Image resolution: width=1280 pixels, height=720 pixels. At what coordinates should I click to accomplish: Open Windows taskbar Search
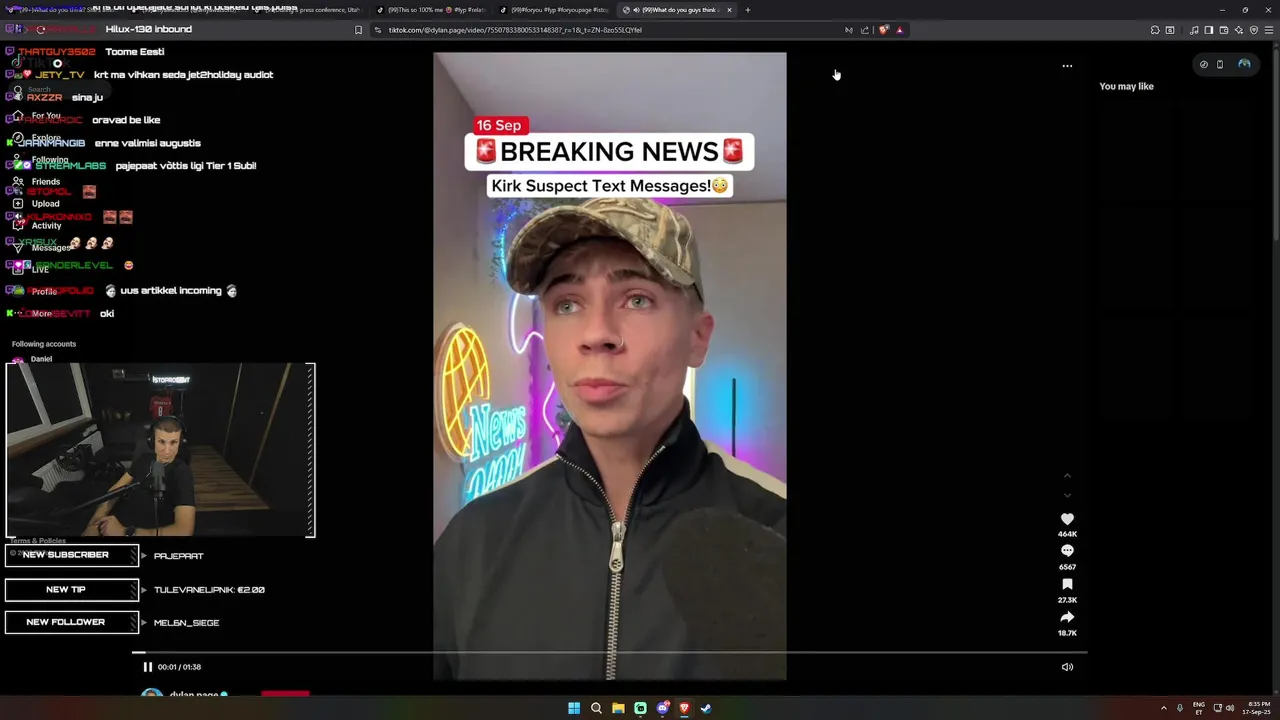tap(596, 708)
